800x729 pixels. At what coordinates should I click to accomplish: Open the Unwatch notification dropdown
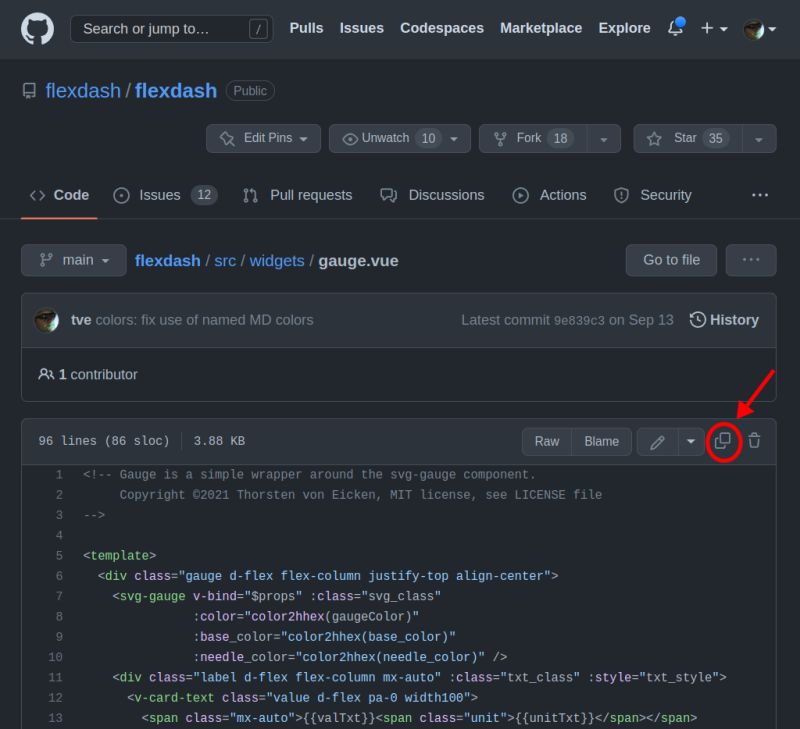(x=399, y=138)
